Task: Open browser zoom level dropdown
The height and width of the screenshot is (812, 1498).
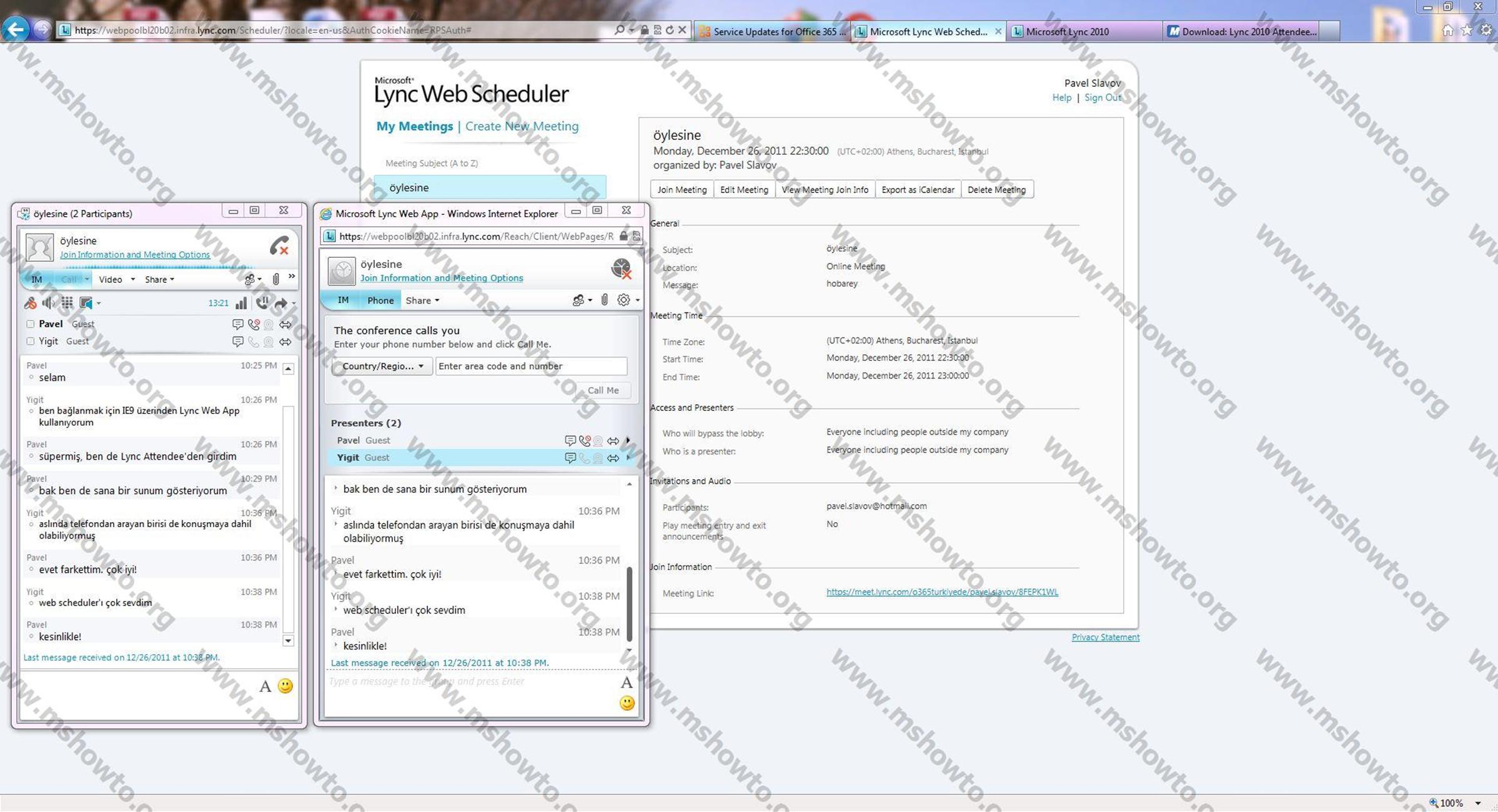Action: (1478, 803)
